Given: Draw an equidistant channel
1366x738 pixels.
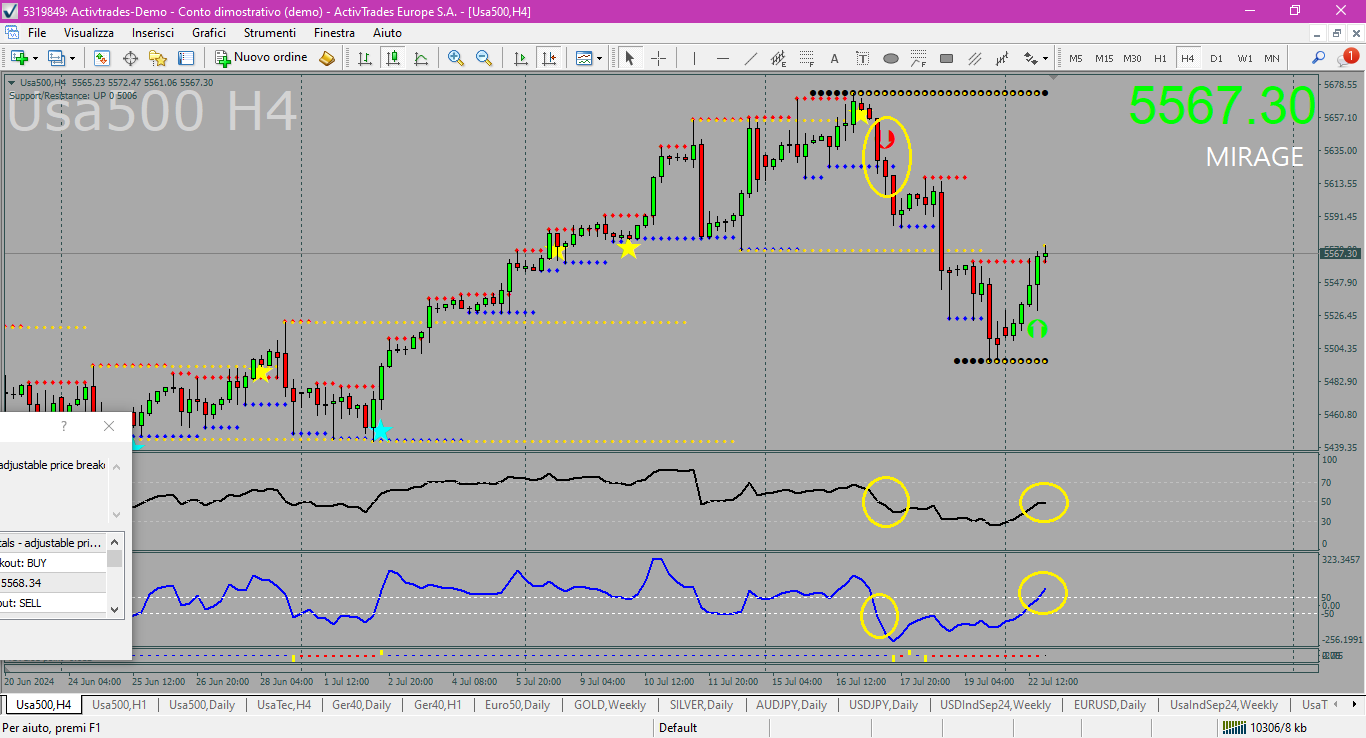Looking at the screenshot, I should [x=779, y=58].
